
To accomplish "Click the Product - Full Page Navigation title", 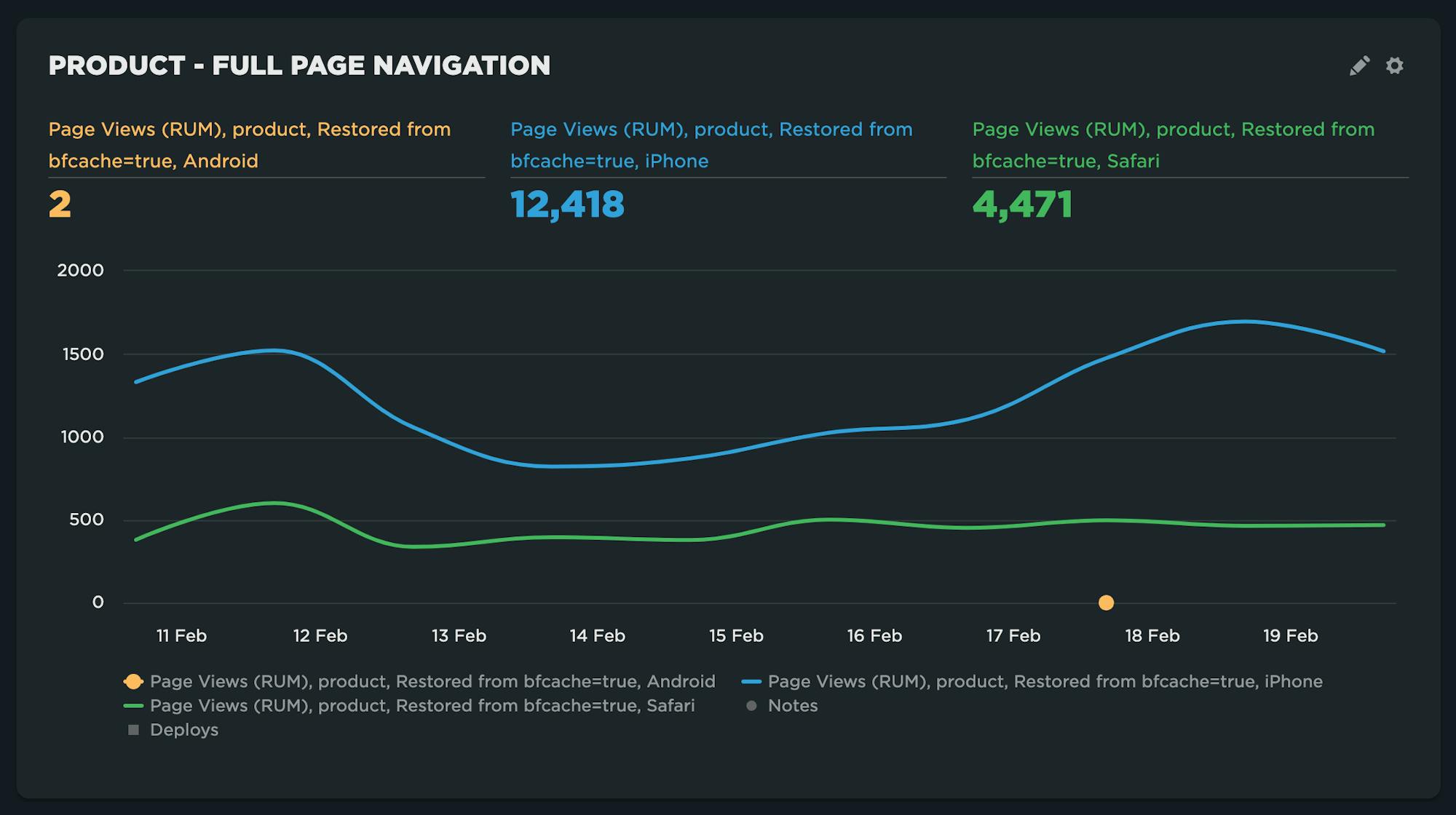I will (x=299, y=65).
